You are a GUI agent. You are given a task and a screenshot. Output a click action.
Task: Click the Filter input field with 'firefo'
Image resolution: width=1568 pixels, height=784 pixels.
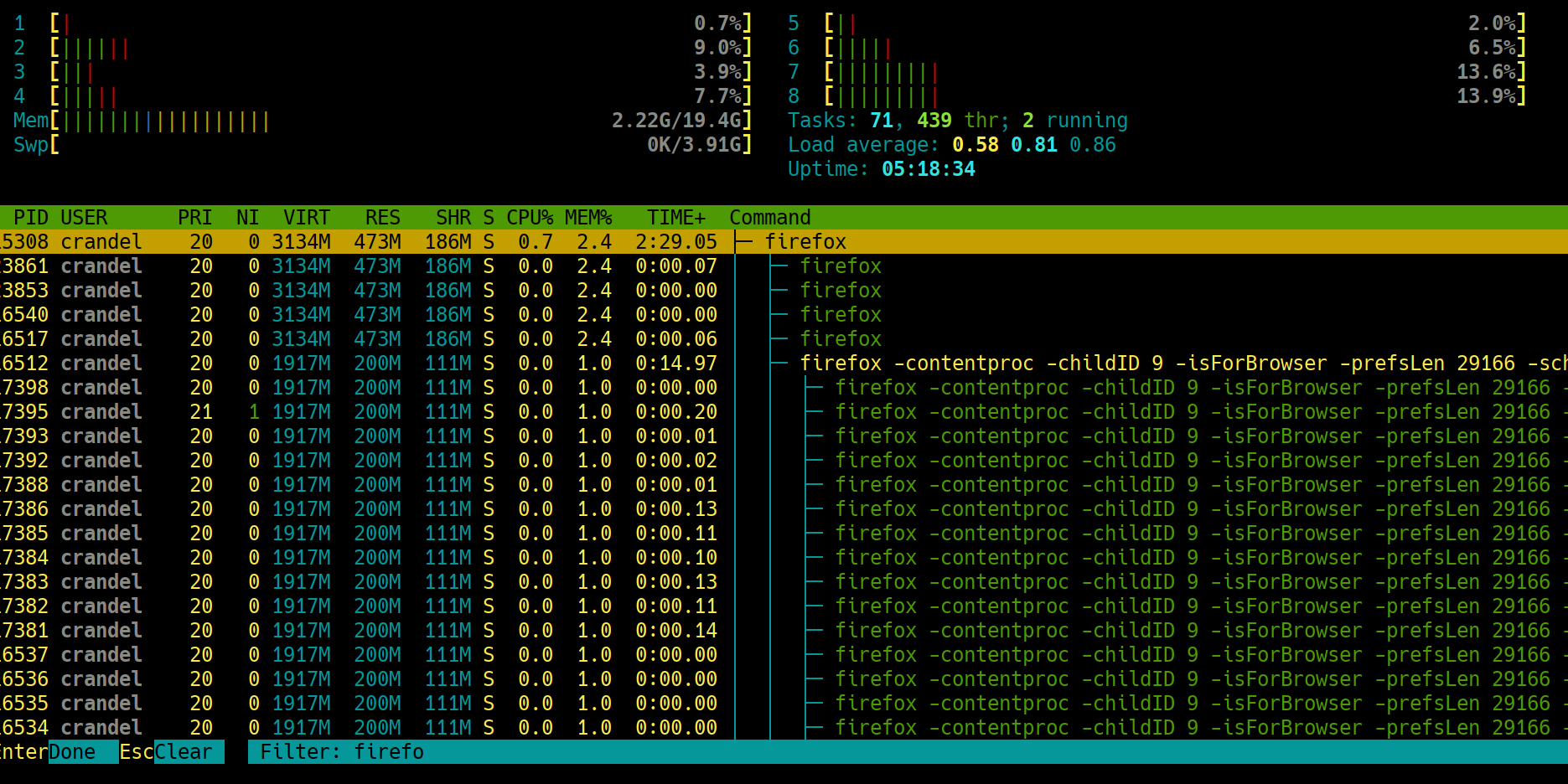(908, 752)
